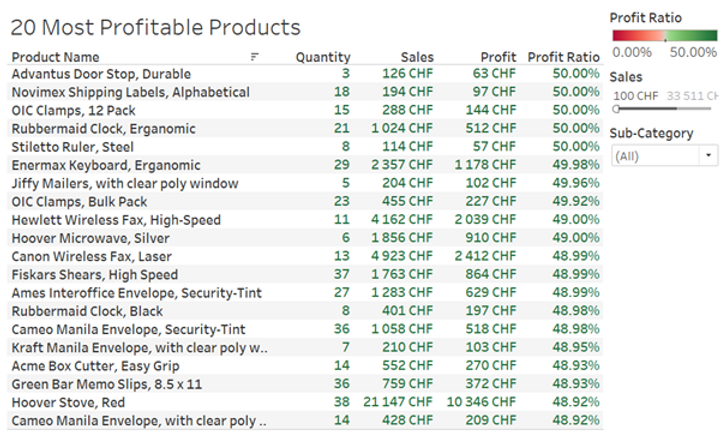Screen dimensions: 726x438
Task: Click the 49.92% profit ratio cell
Action: coord(576,201)
